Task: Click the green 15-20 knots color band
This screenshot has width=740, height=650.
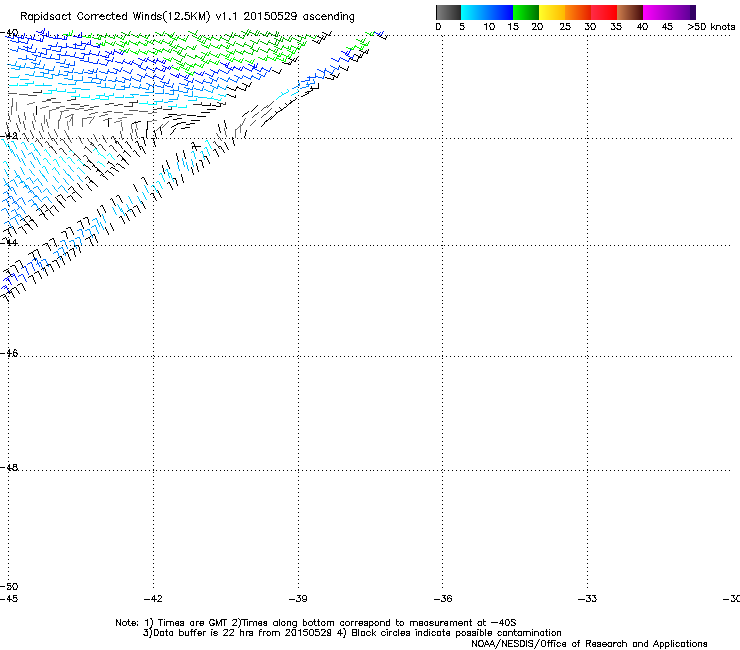Action: pyautogui.click(x=526, y=12)
